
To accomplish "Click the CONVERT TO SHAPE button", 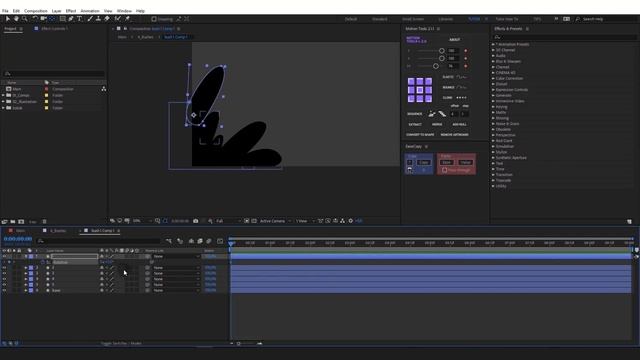I will click(x=420, y=135).
